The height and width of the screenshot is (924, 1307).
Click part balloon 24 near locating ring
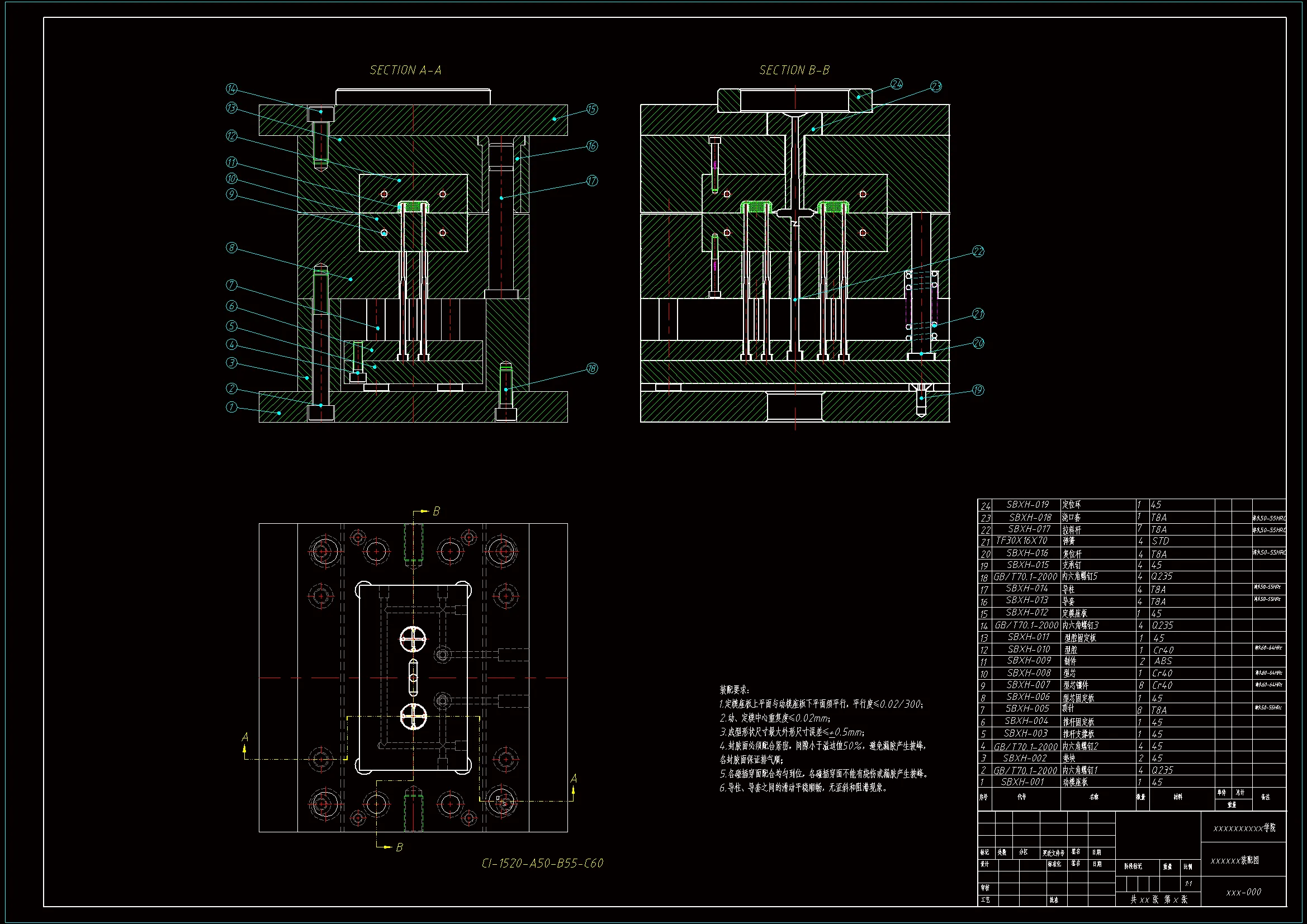897,84
